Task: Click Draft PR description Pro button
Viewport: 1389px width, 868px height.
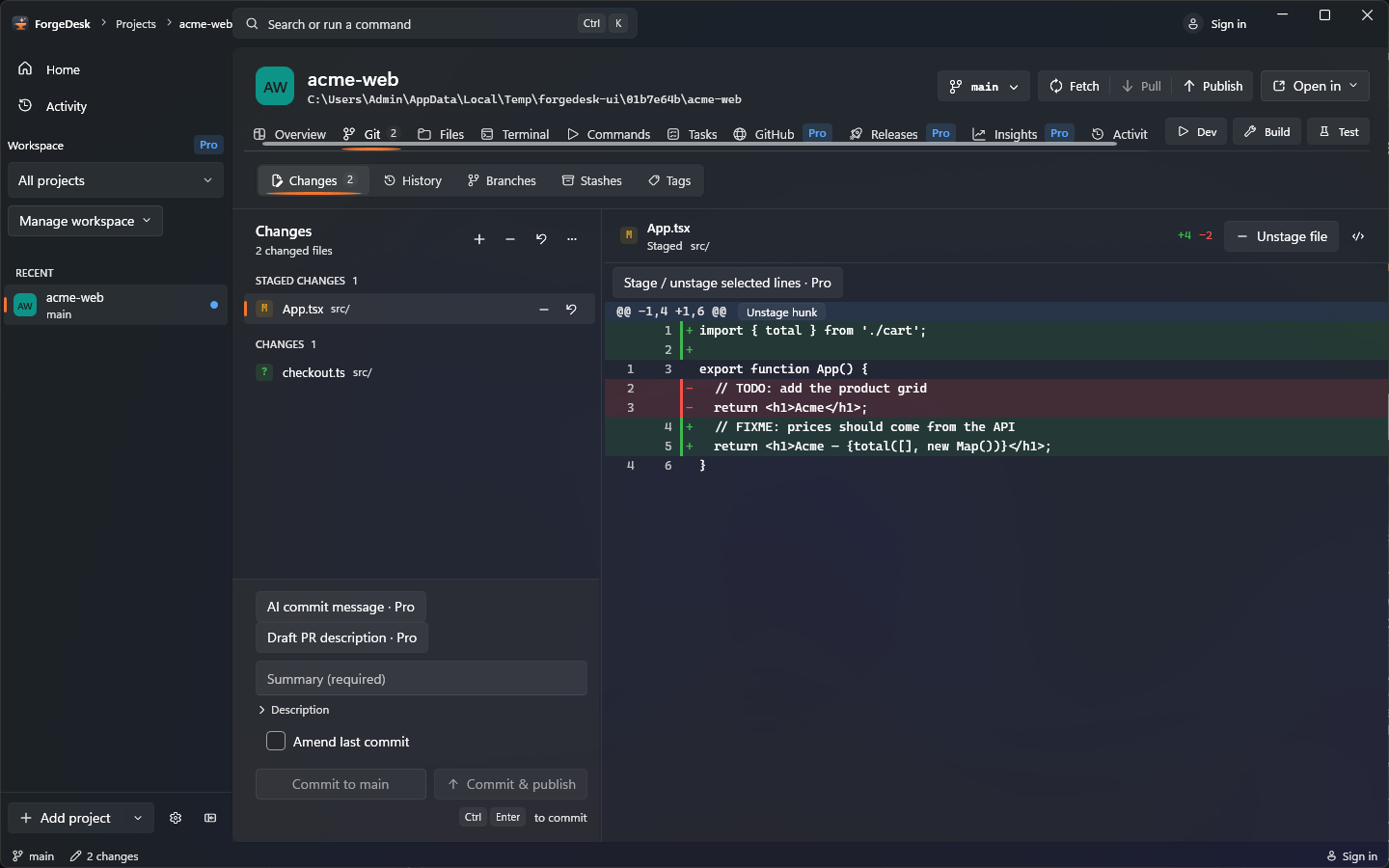Action: (341, 637)
